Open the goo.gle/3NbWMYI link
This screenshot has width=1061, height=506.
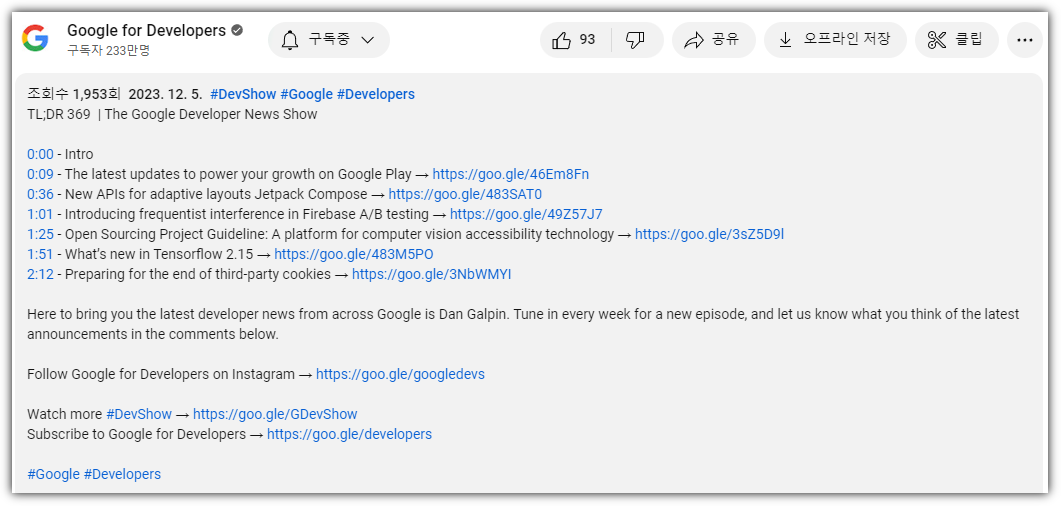click(432, 274)
